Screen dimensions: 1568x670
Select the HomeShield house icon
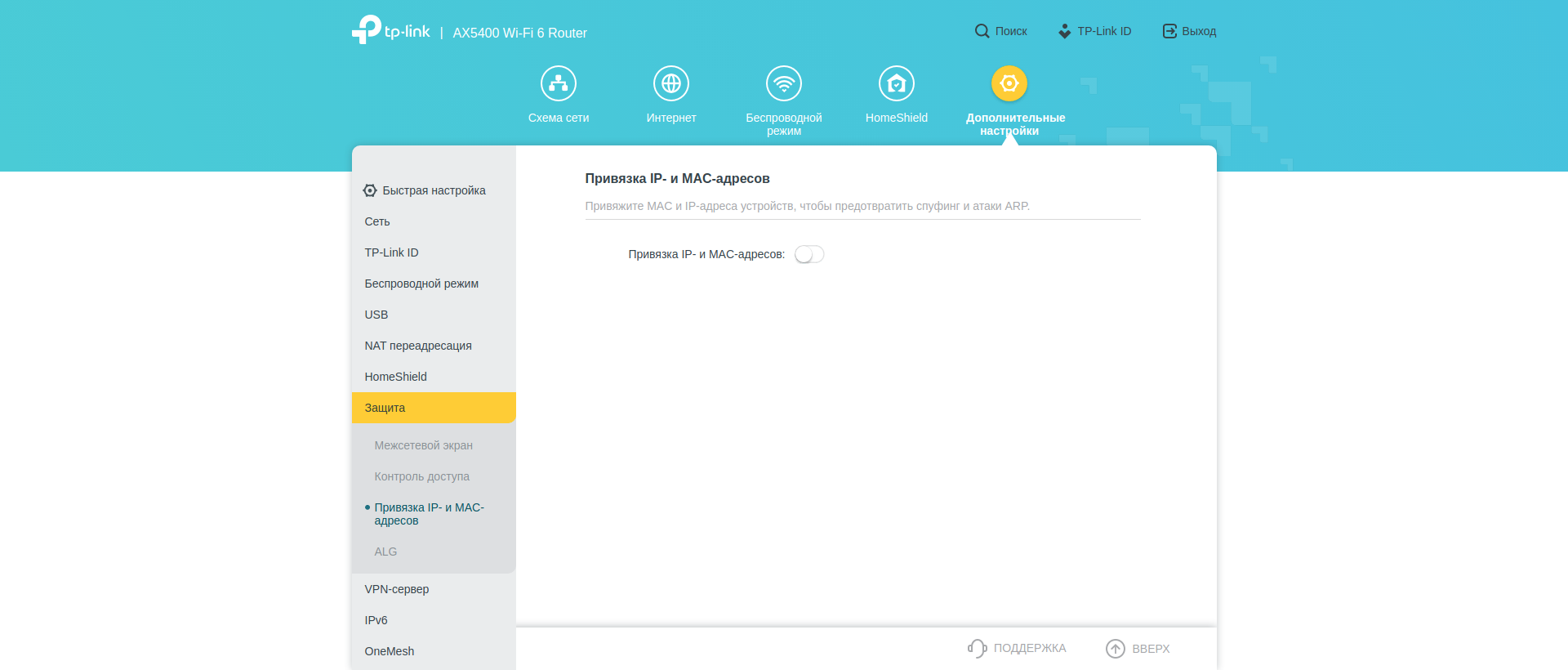(896, 83)
